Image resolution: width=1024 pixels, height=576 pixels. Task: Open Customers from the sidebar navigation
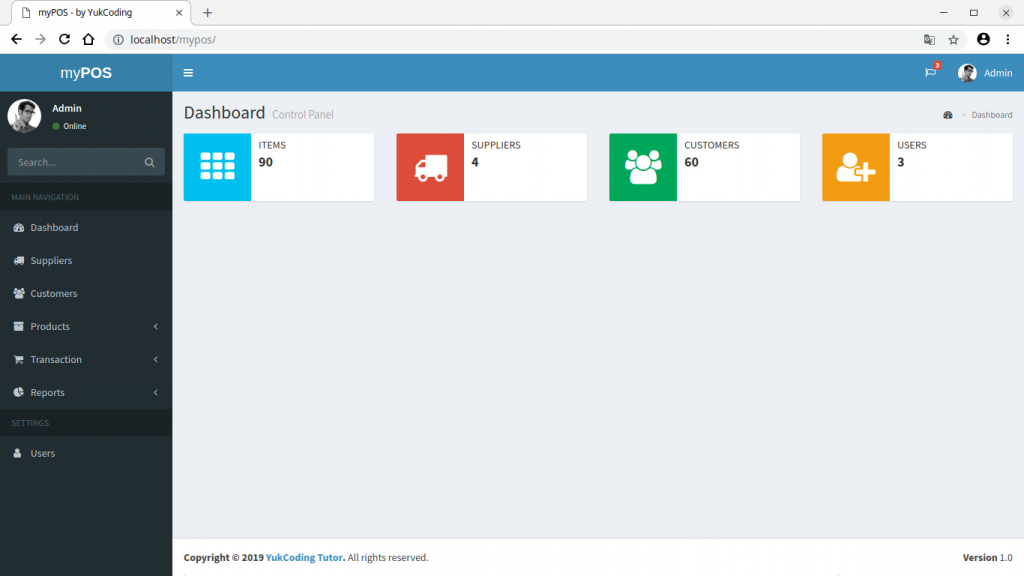(53, 294)
